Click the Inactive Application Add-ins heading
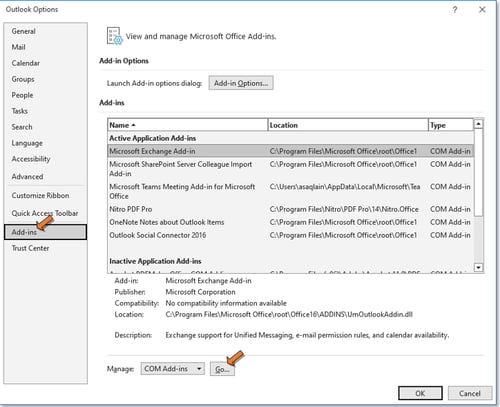Screen dimensions: 500x407 155,261
